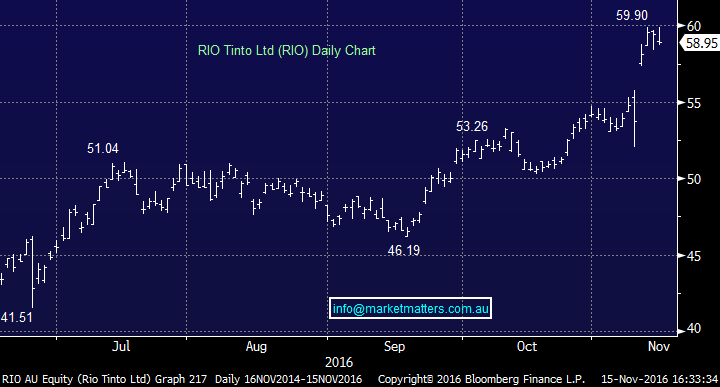The height and width of the screenshot is (387, 720).
Task: Click the 2016 year label
Action: pyautogui.click(x=339, y=363)
